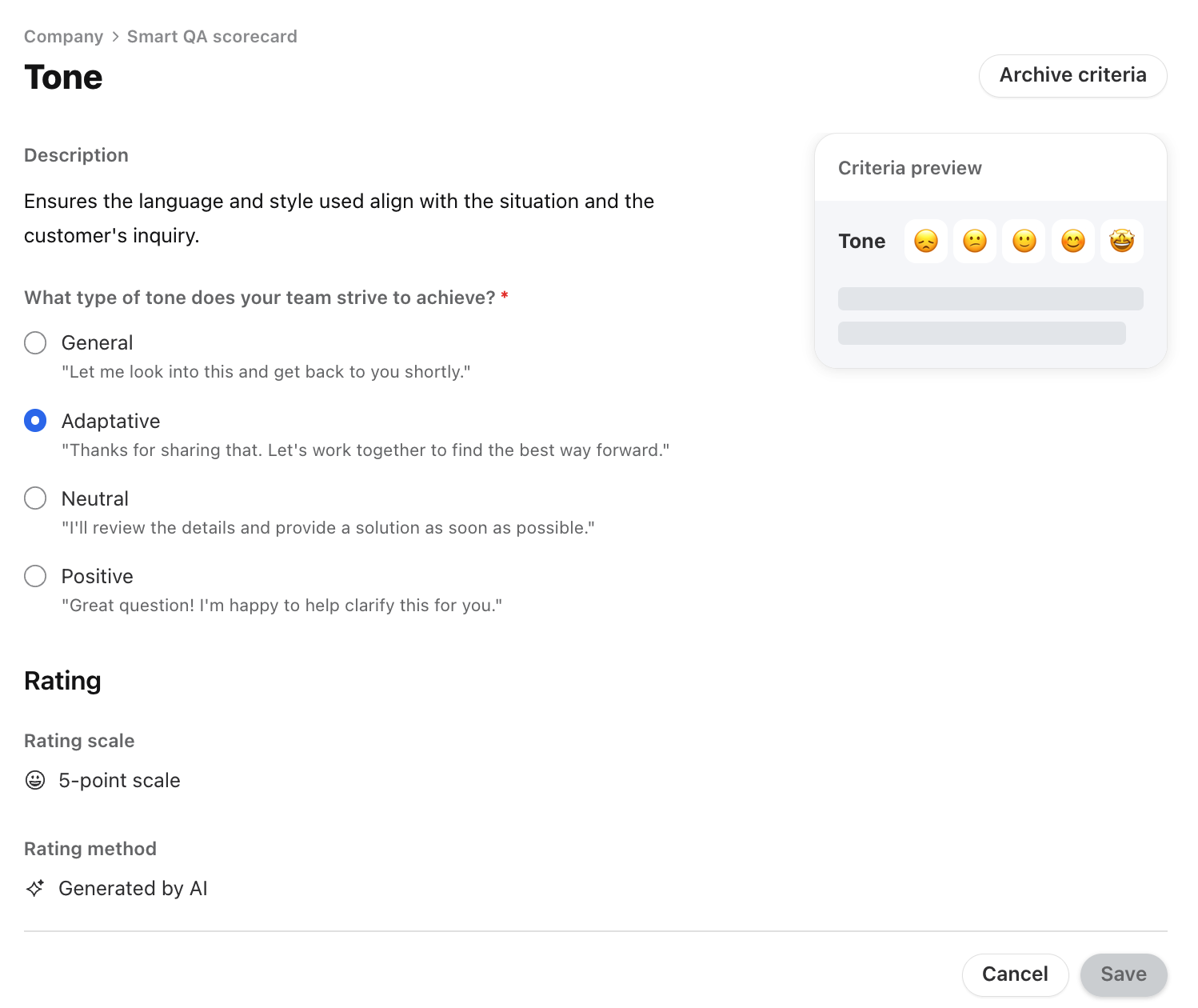Select the Adaptative tone radio button

(x=35, y=420)
